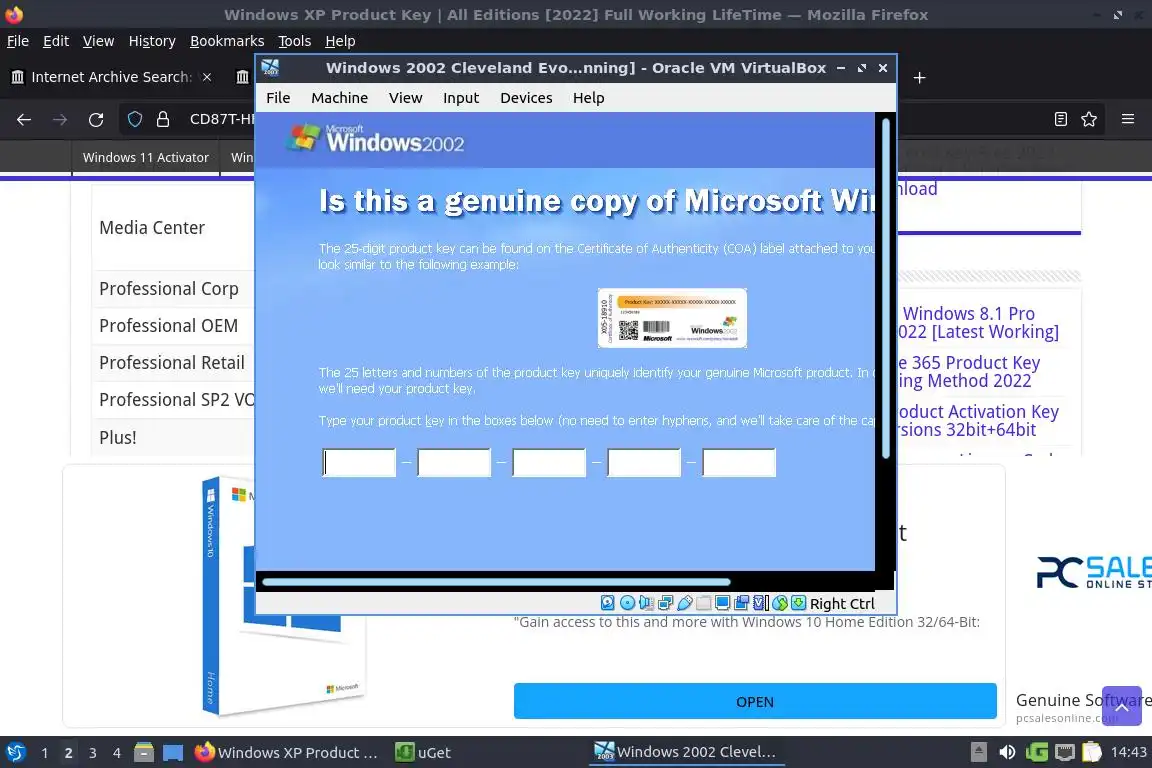Image resolution: width=1152 pixels, height=768 pixels.
Task: Click the Firefox forward arrow
Action: pos(60,119)
